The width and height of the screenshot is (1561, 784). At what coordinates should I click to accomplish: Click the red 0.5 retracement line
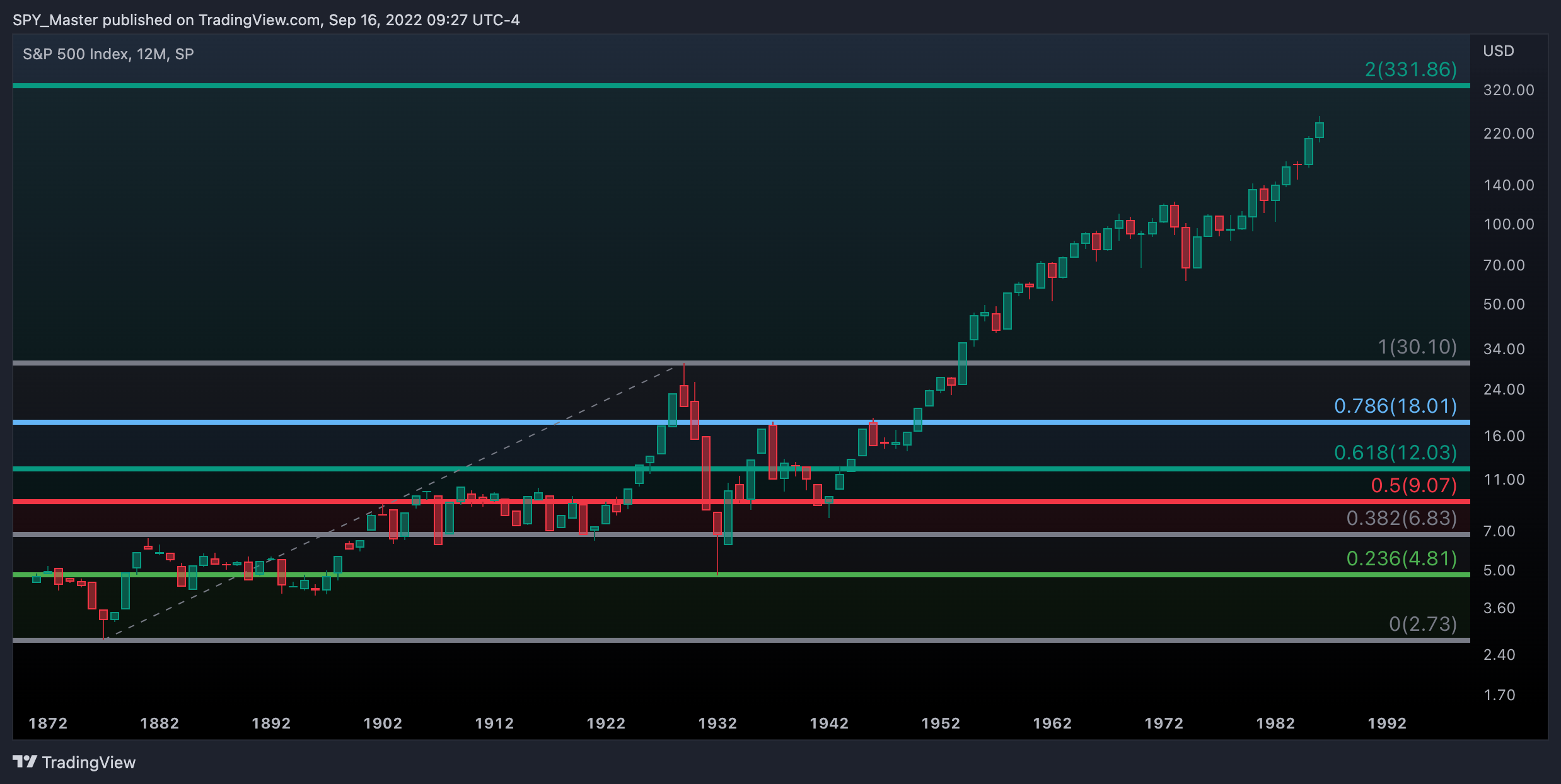point(741,502)
